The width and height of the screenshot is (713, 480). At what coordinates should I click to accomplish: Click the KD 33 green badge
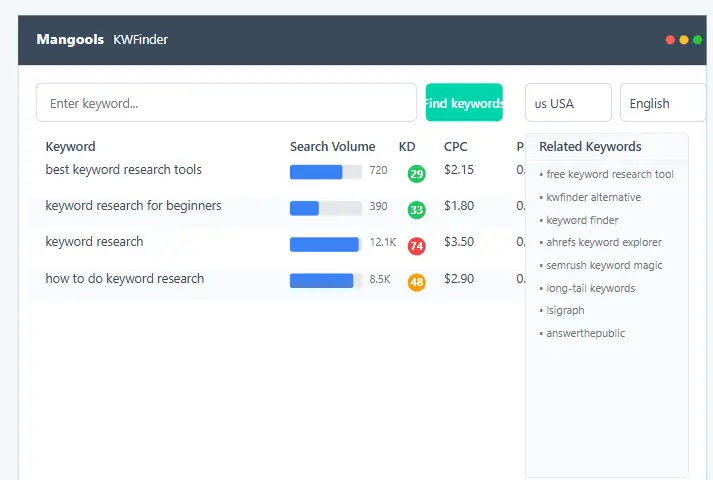tap(417, 210)
